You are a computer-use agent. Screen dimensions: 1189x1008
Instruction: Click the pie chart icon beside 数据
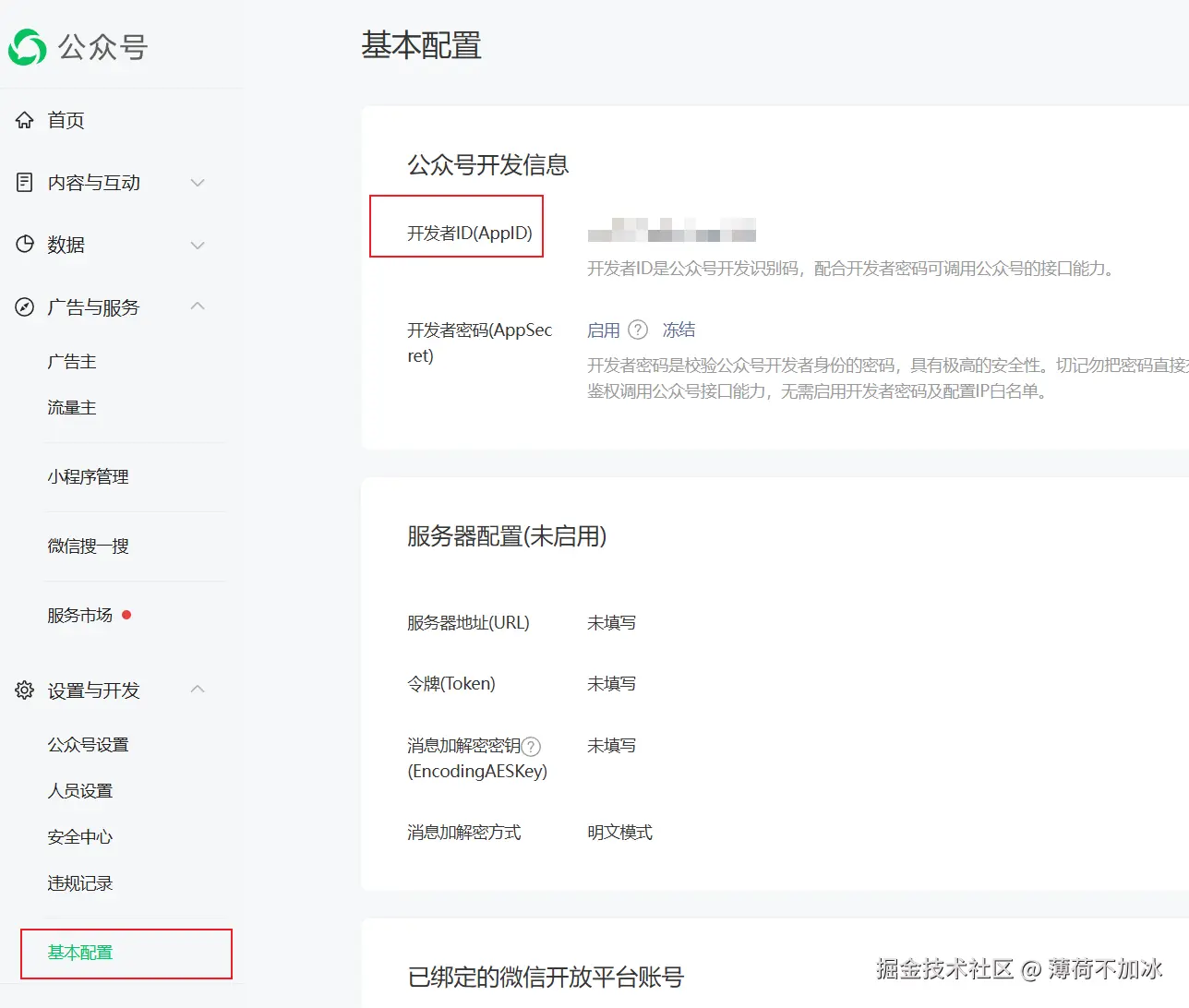25,245
